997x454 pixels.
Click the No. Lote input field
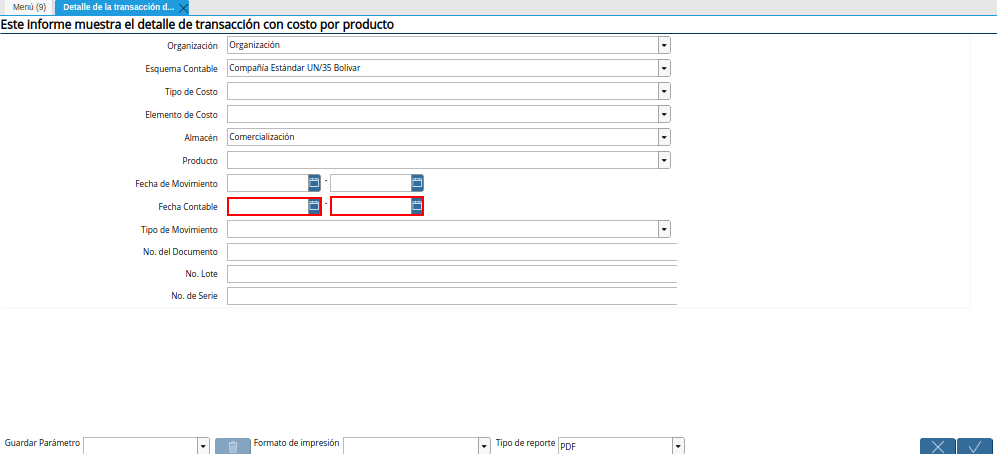click(451, 274)
